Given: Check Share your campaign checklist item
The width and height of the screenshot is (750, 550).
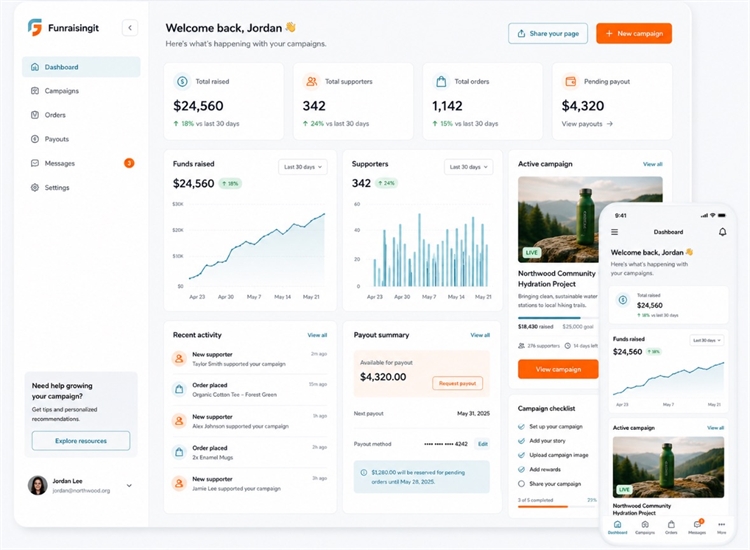Looking at the screenshot, I should (x=521, y=484).
